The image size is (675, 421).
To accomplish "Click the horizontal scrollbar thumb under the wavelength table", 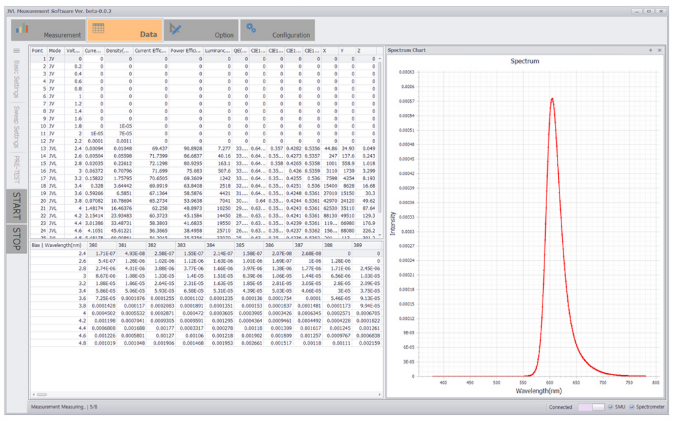I will (x=42, y=394).
